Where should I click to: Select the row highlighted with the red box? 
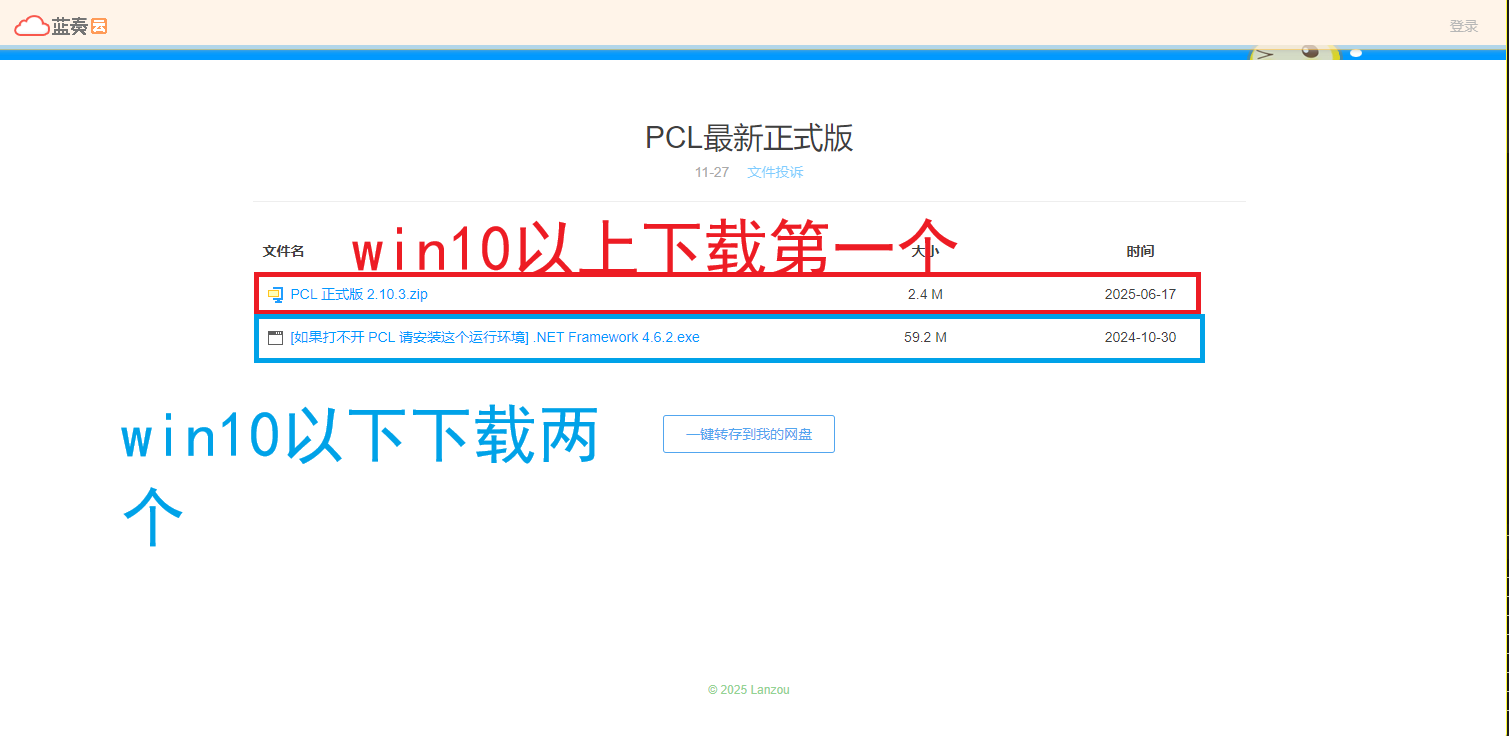728,294
